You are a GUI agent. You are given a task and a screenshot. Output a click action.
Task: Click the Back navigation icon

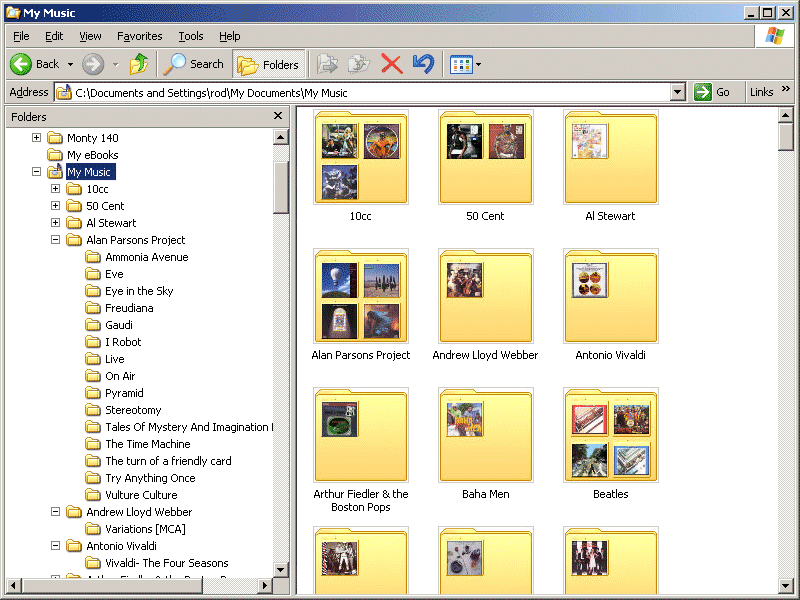pos(22,64)
